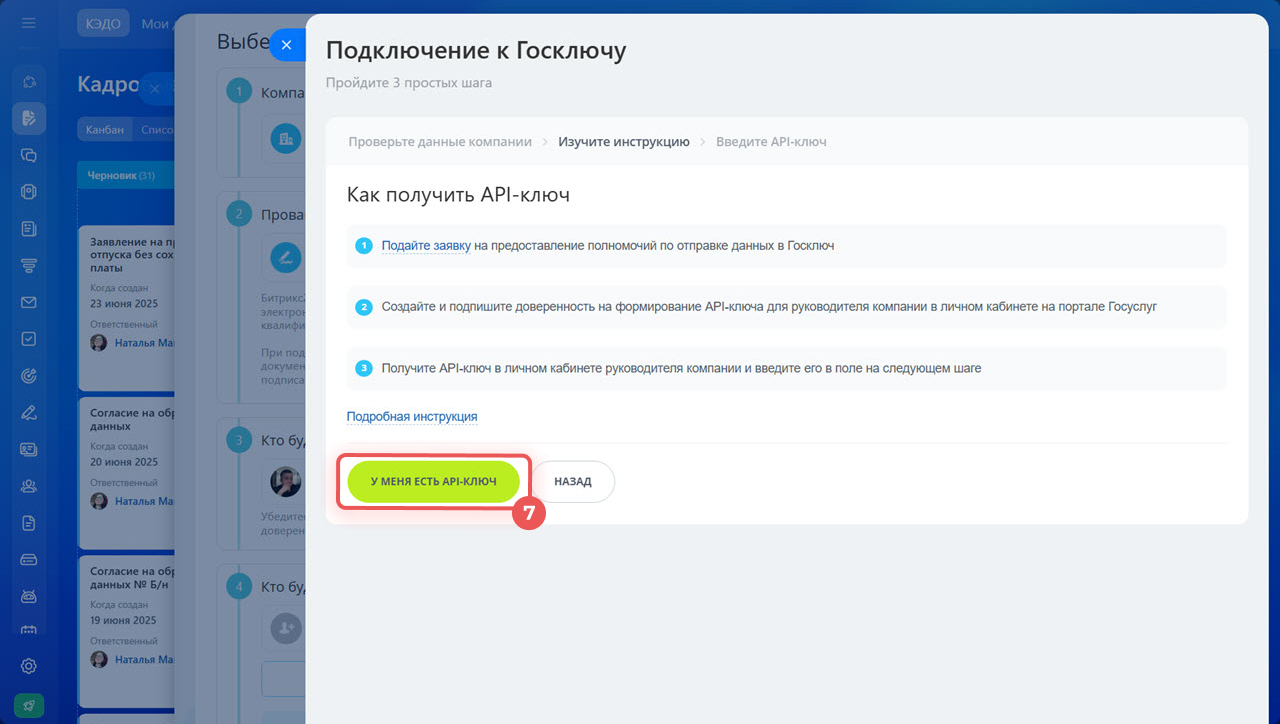Open the funnel icon in sidebar
1280x724 pixels.
pos(29,265)
